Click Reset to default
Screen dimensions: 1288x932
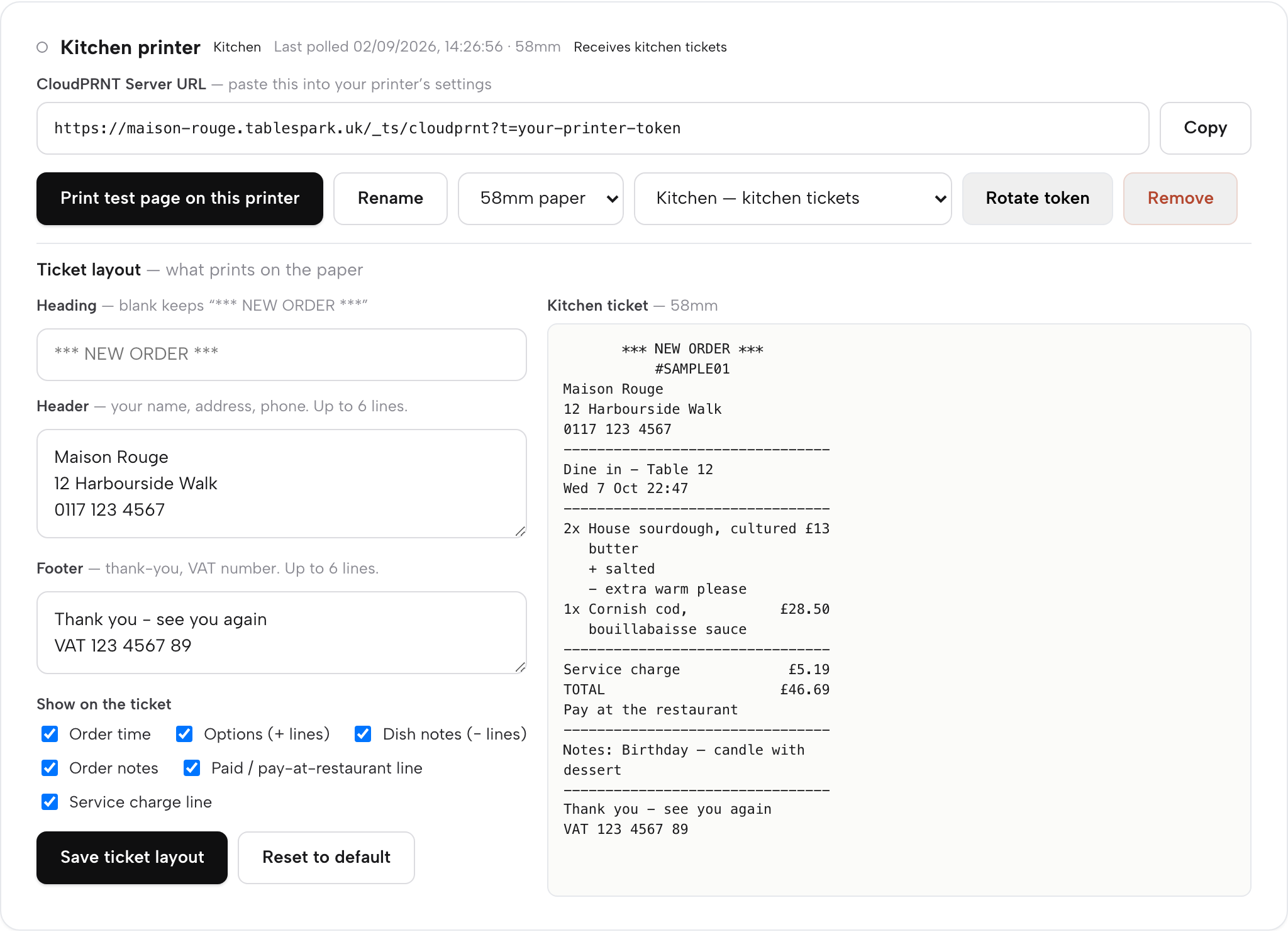(x=326, y=858)
